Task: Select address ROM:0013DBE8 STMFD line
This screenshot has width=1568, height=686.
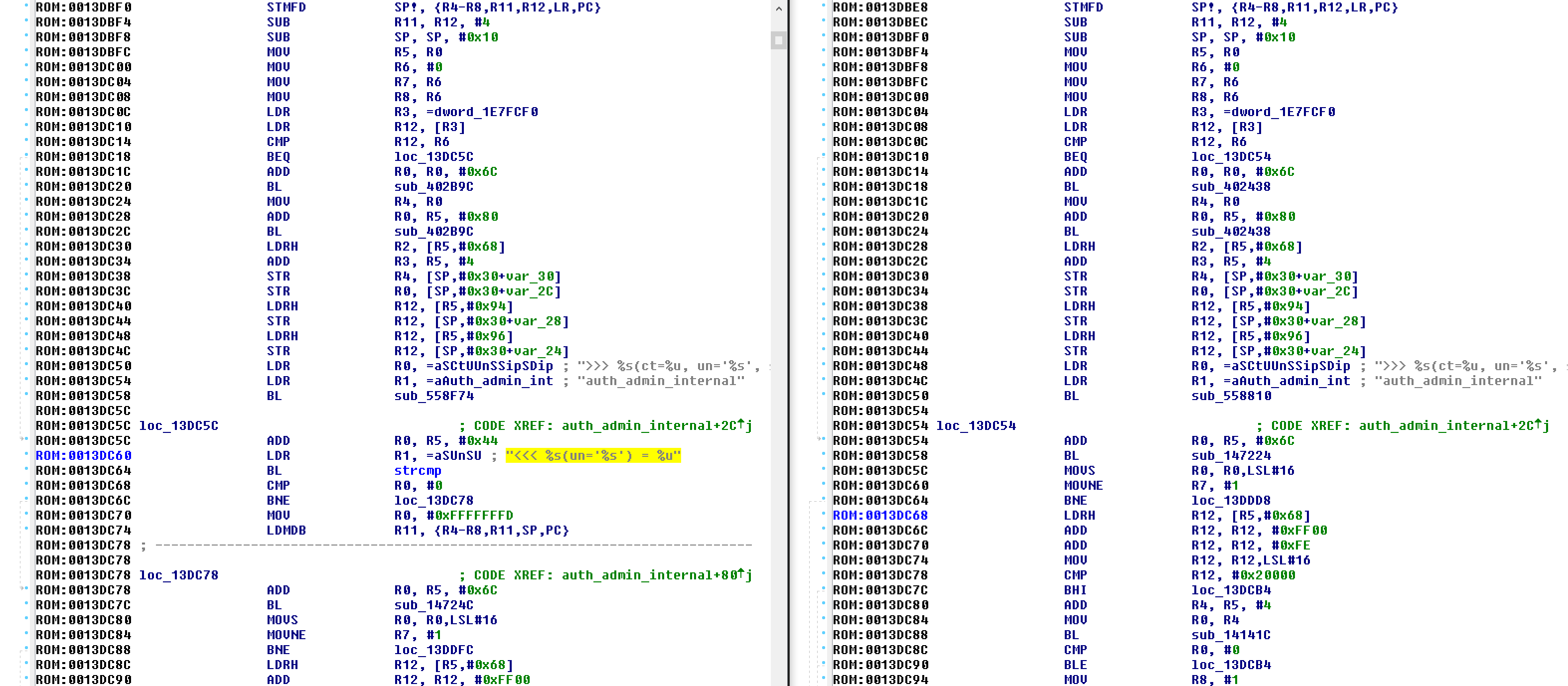Action: (880, 7)
